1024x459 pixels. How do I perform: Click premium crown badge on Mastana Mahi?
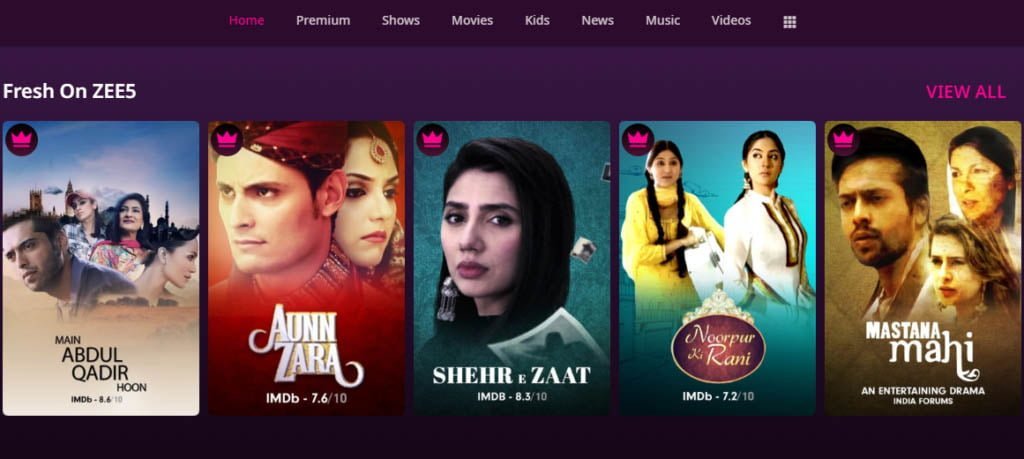click(844, 140)
